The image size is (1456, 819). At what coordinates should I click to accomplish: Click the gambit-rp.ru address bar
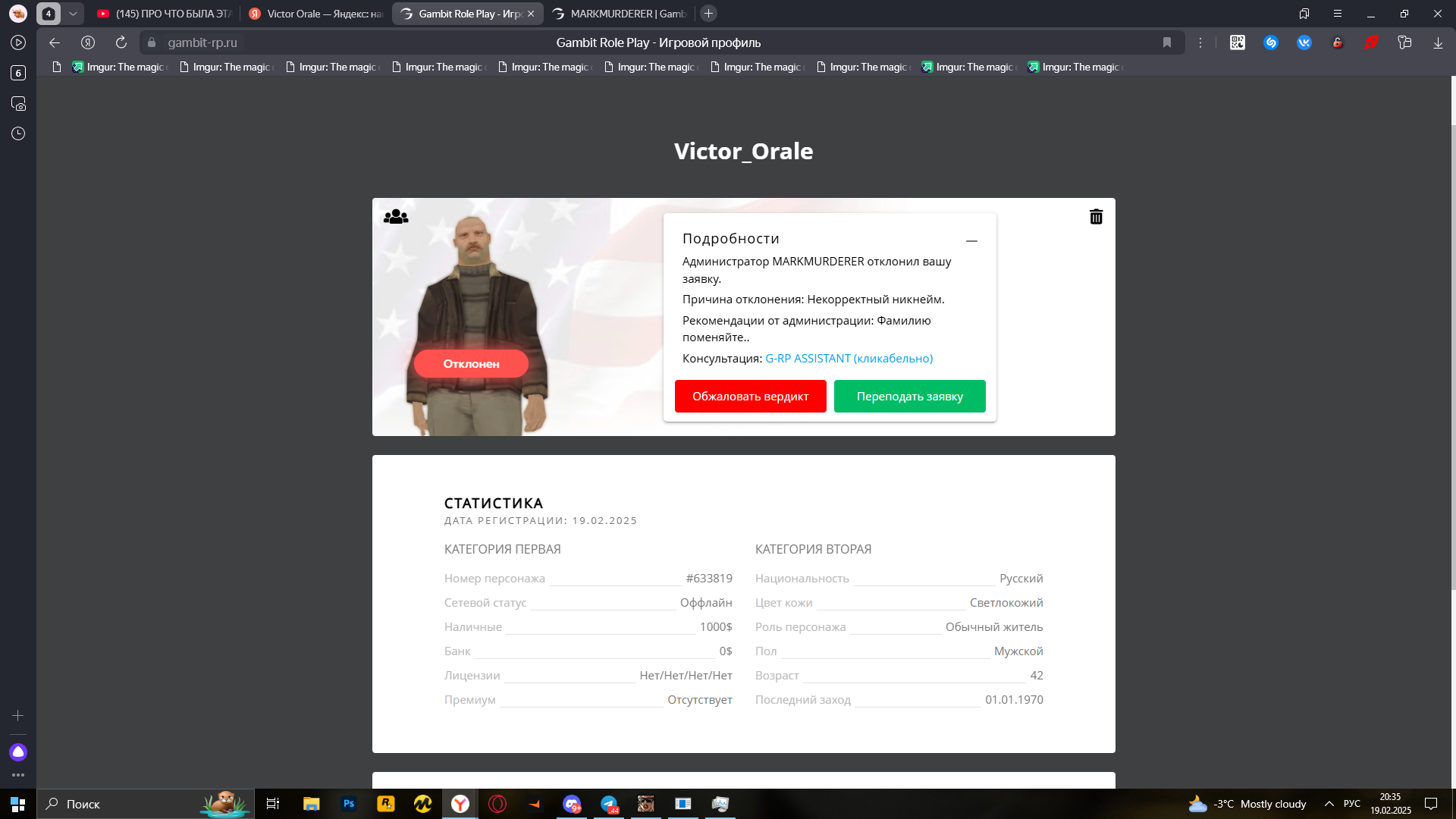tap(202, 42)
